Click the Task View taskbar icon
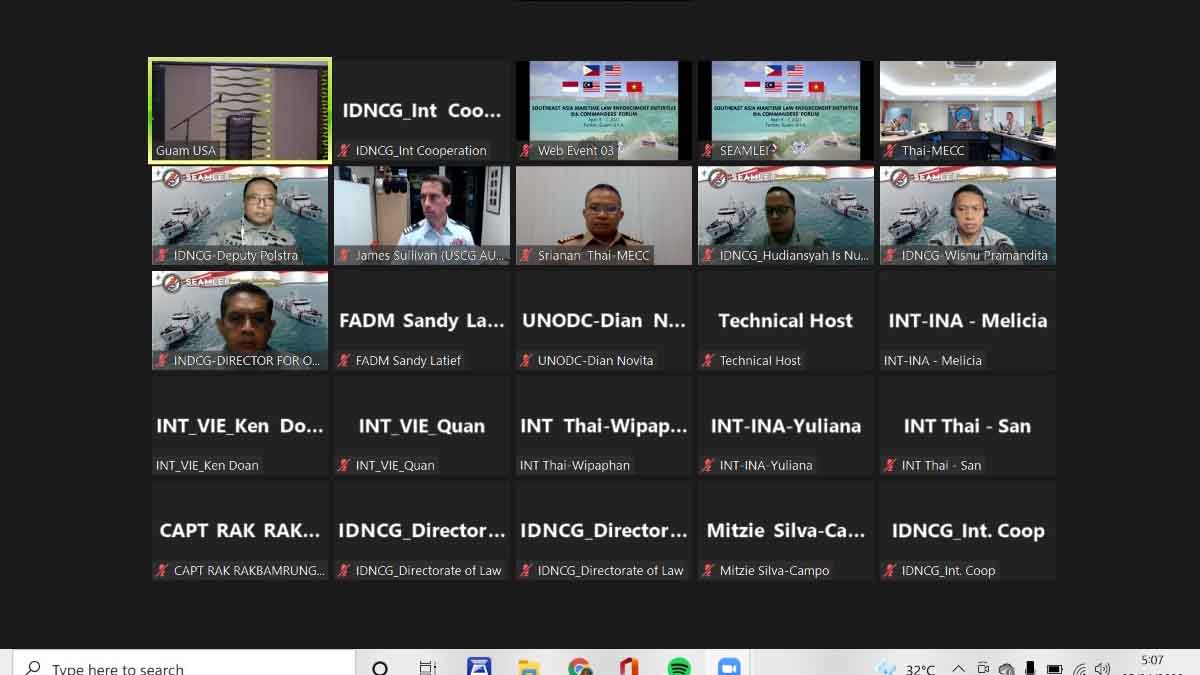 point(428,667)
